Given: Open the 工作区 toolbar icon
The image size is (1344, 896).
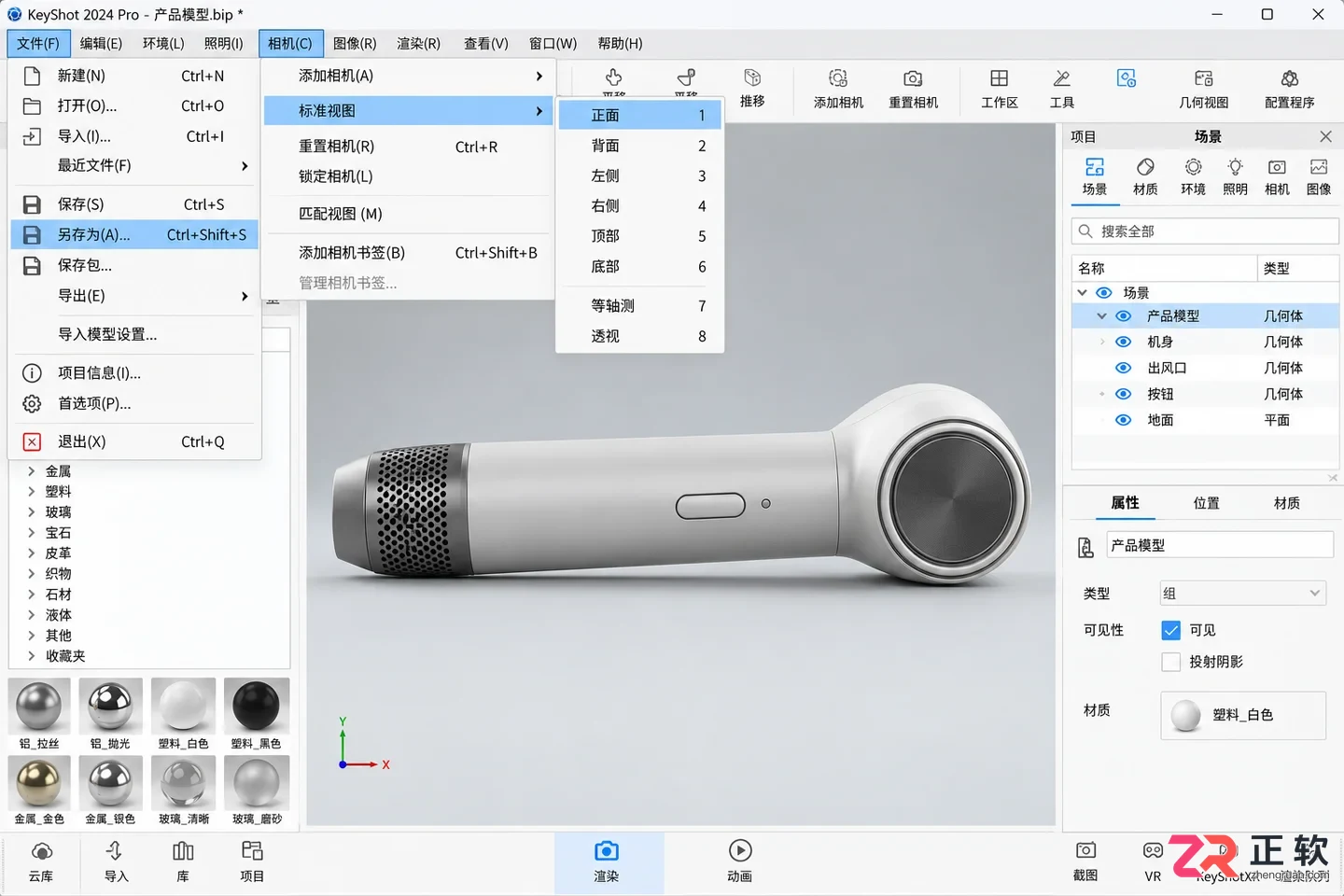Looking at the screenshot, I should (x=999, y=79).
